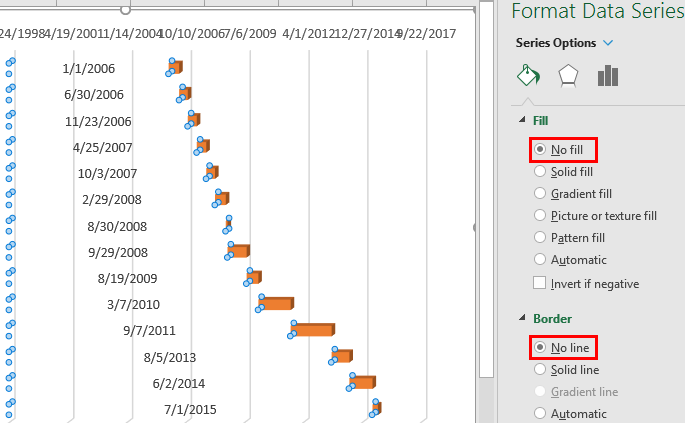Enable Invert if negative checkbox
This screenshot has height=423, width=685.
tap(540, 283)
